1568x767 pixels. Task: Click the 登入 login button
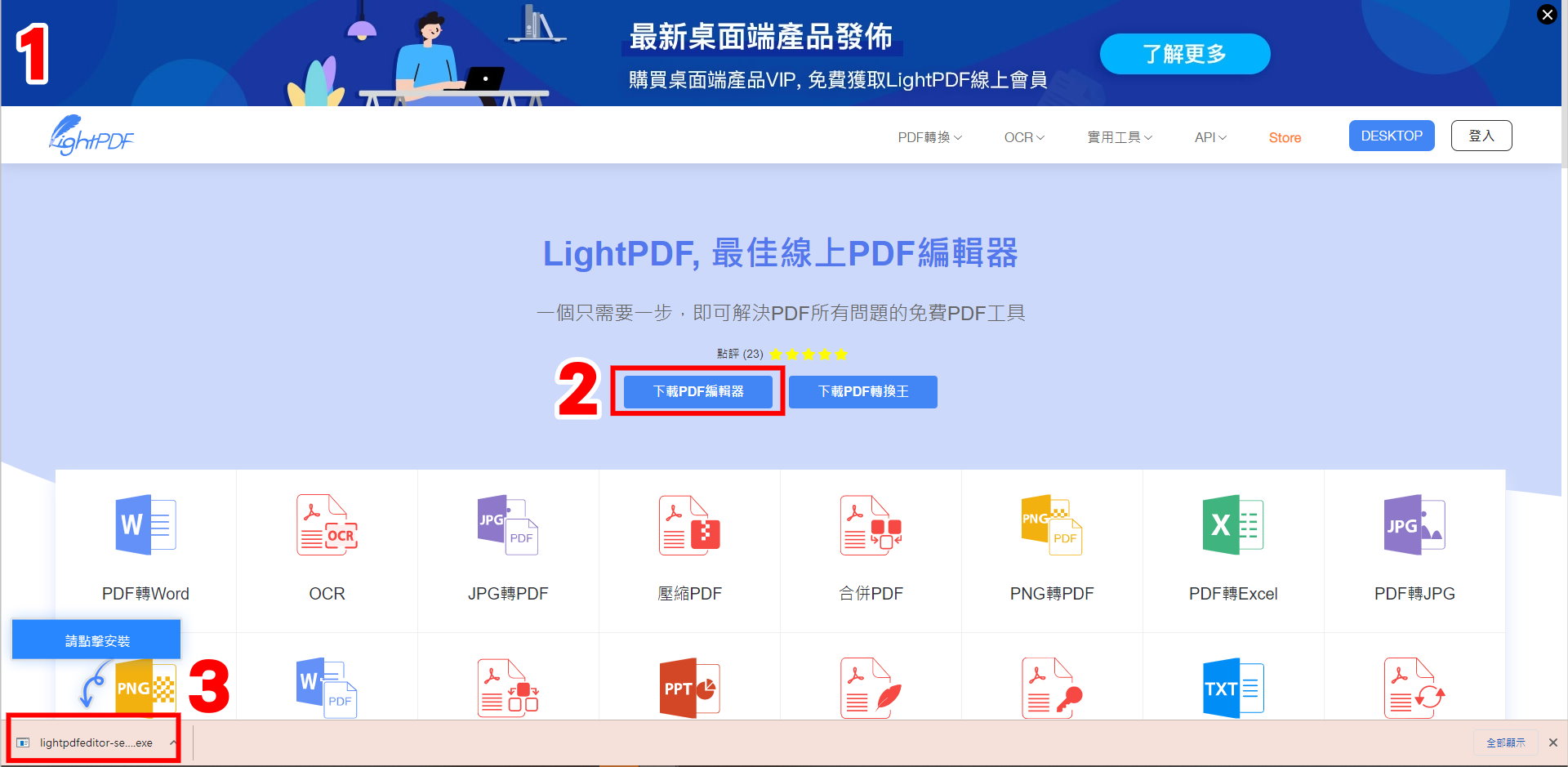point(1481,136)
